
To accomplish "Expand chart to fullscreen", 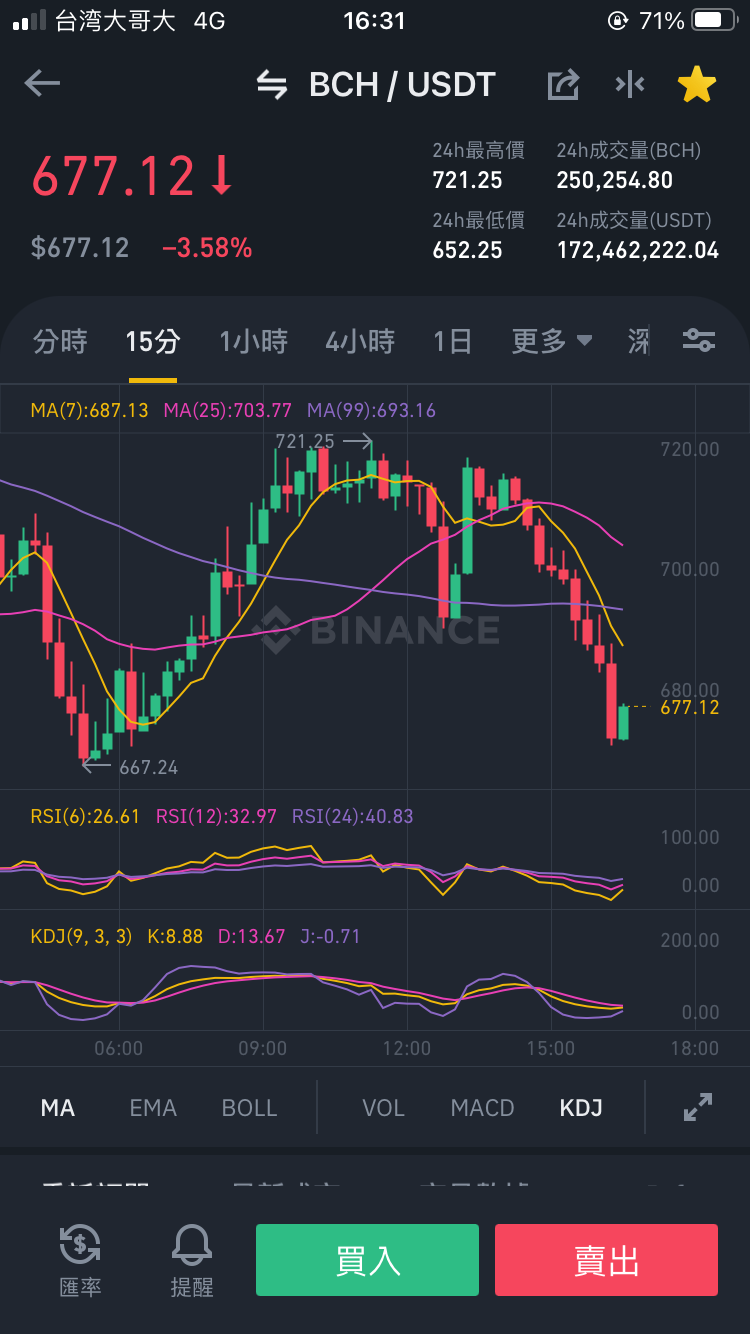I will (x=698, y=1107).
